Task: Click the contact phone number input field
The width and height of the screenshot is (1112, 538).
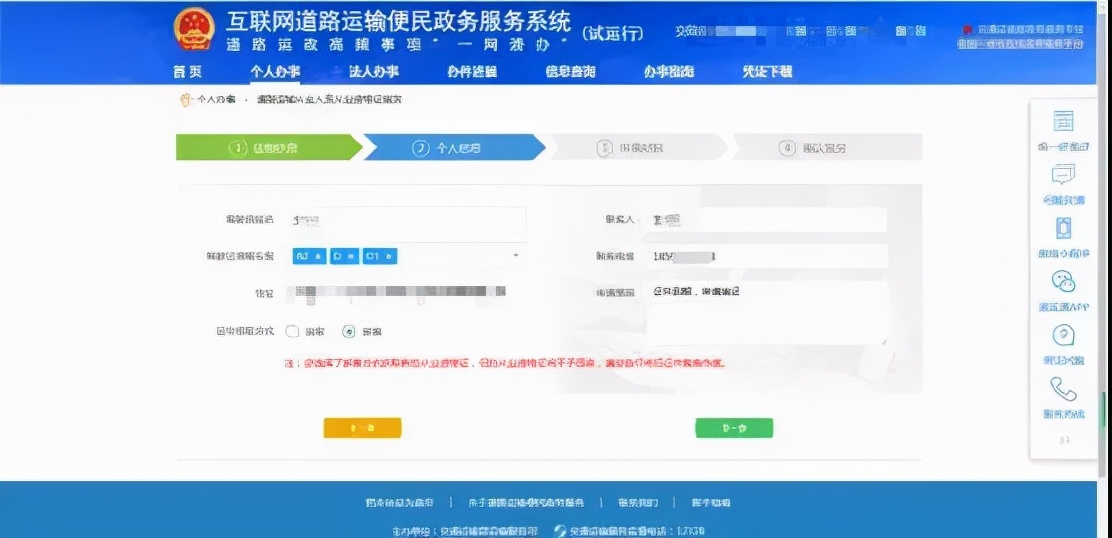Action: coord(766,256)
